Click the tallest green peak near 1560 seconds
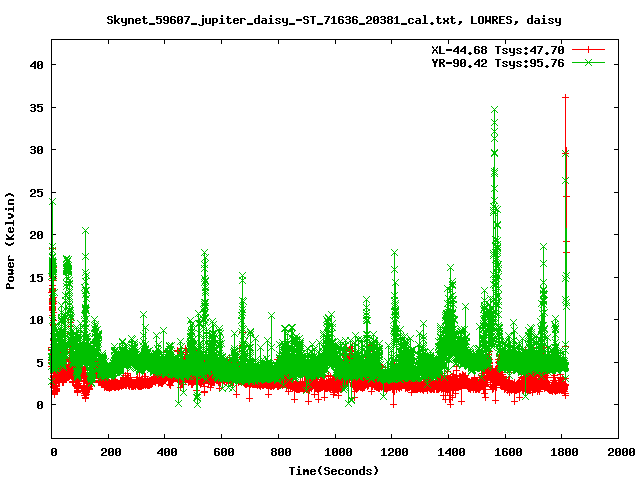 point(495,110)
